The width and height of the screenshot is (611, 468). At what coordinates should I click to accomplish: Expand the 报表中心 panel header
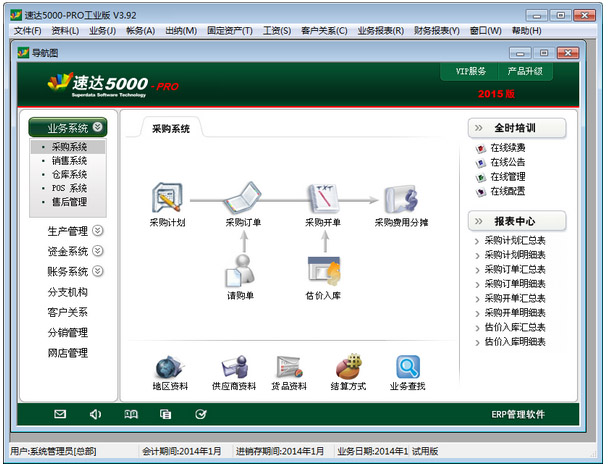[x=517, y=221]
